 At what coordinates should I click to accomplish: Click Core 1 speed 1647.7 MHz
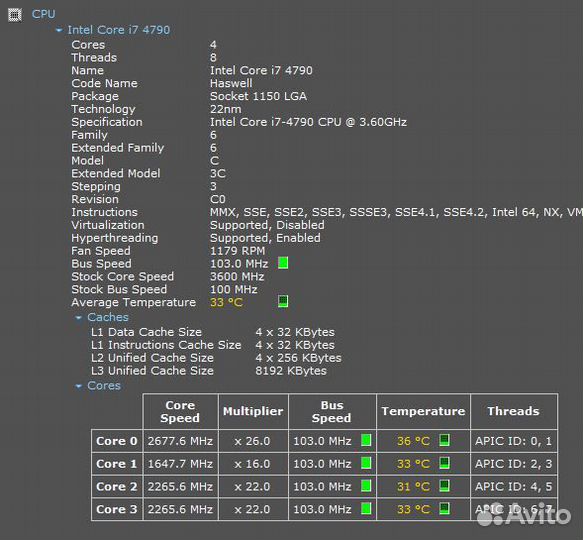tap(180, 464)
